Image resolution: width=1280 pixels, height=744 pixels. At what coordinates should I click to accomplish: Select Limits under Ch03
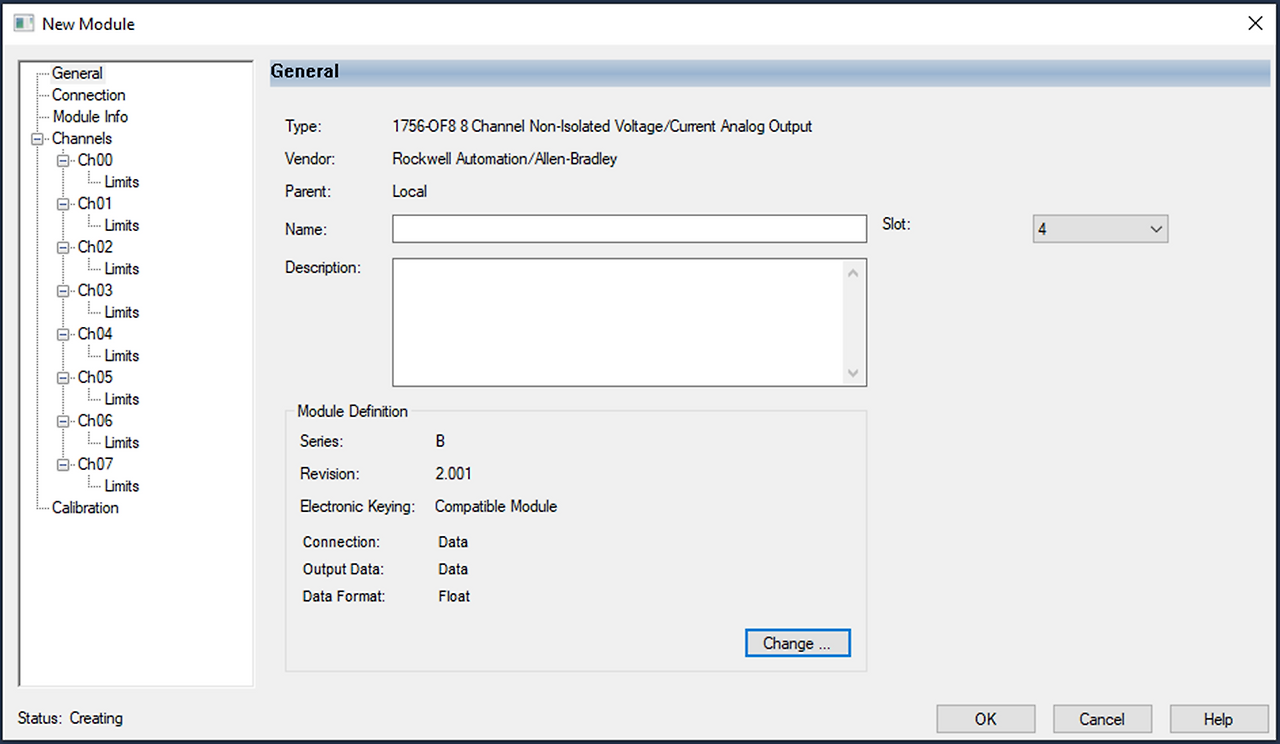click(x=121, y=312)
